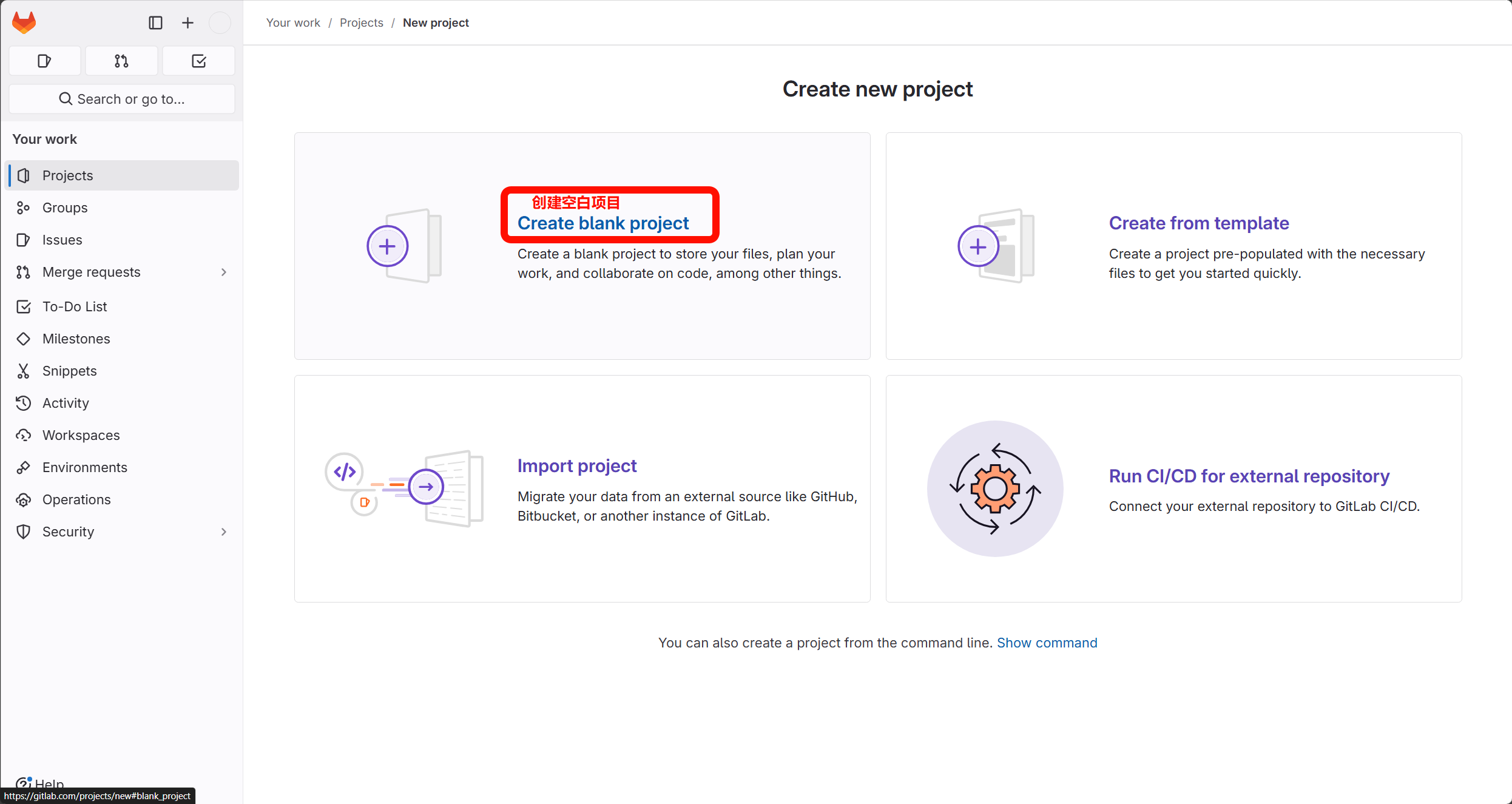Click the Issues sidebar icon
Image resolution: width=1512 pixels, height=804 pixels.
24,240
